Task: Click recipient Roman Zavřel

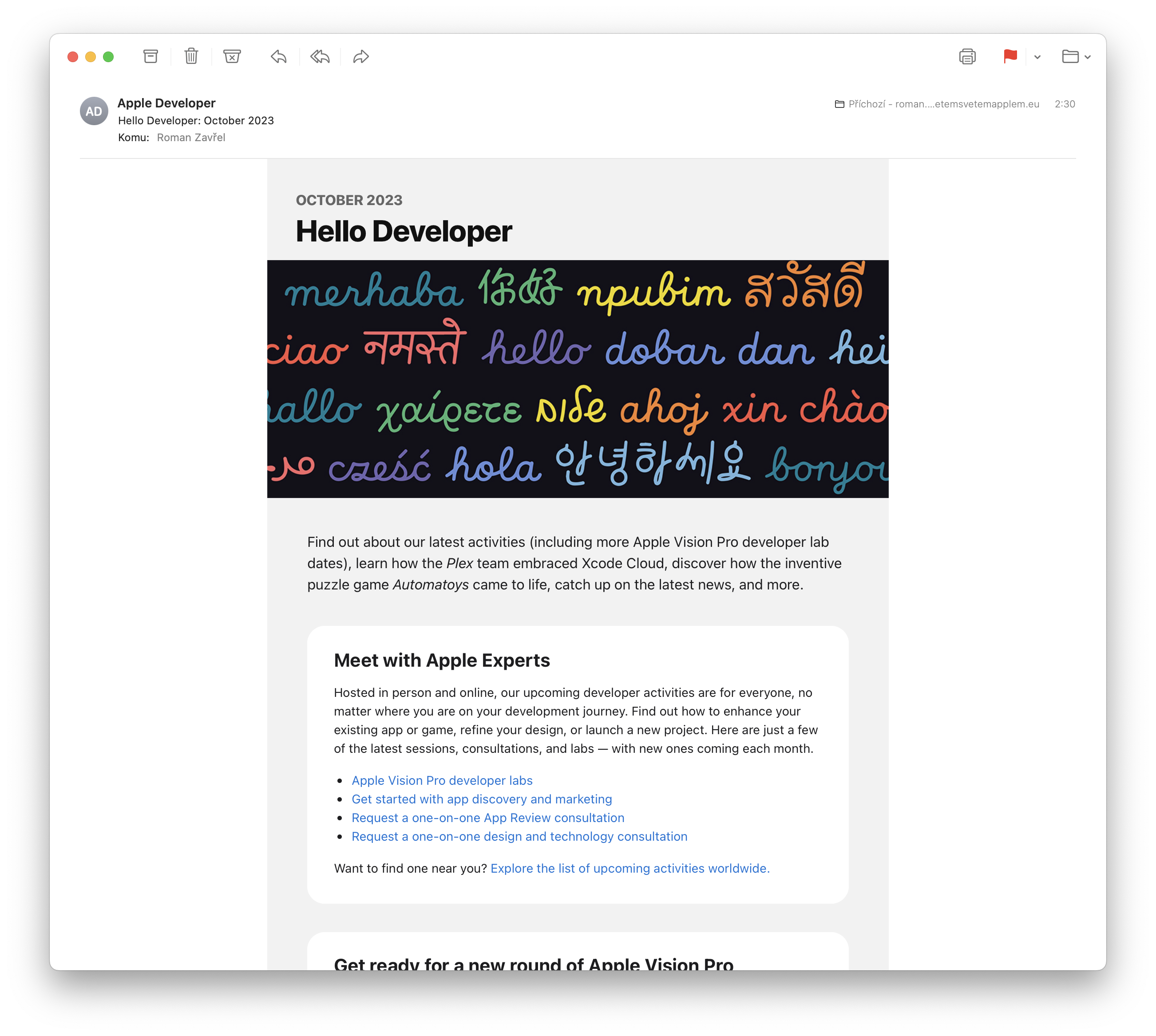Action: click(x=191, y=137)
